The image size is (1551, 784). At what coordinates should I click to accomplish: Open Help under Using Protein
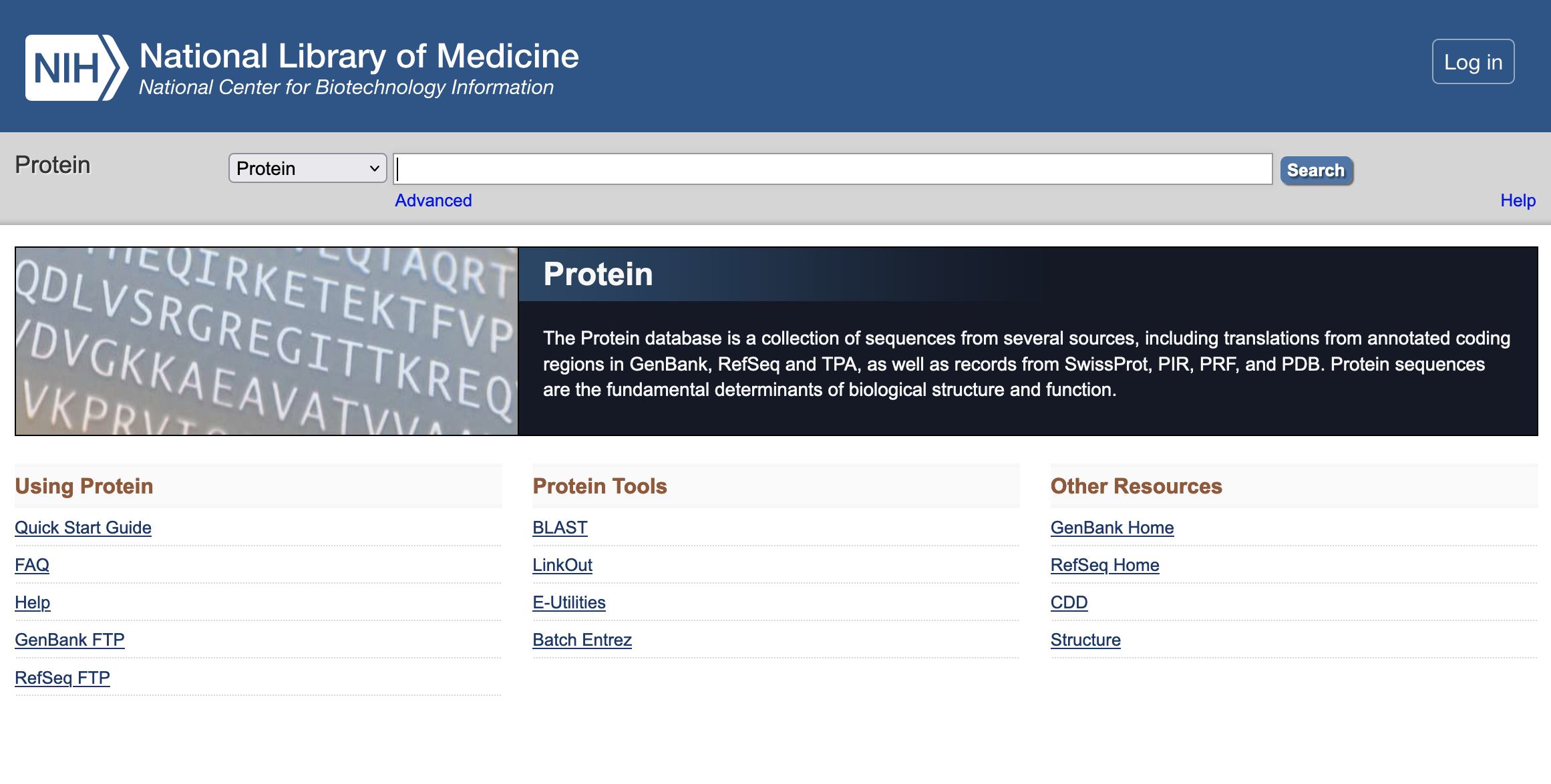coord(32,602)
